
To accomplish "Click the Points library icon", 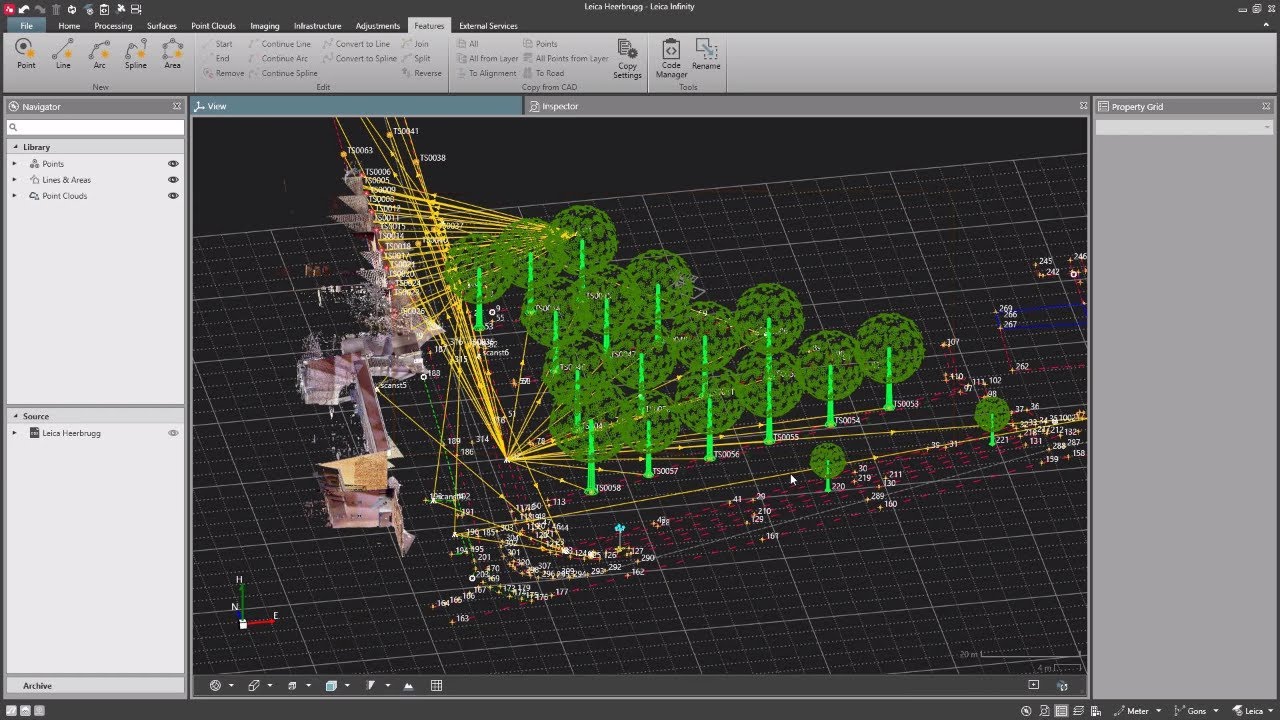I will pyautogui.click(x=35, y=164).
